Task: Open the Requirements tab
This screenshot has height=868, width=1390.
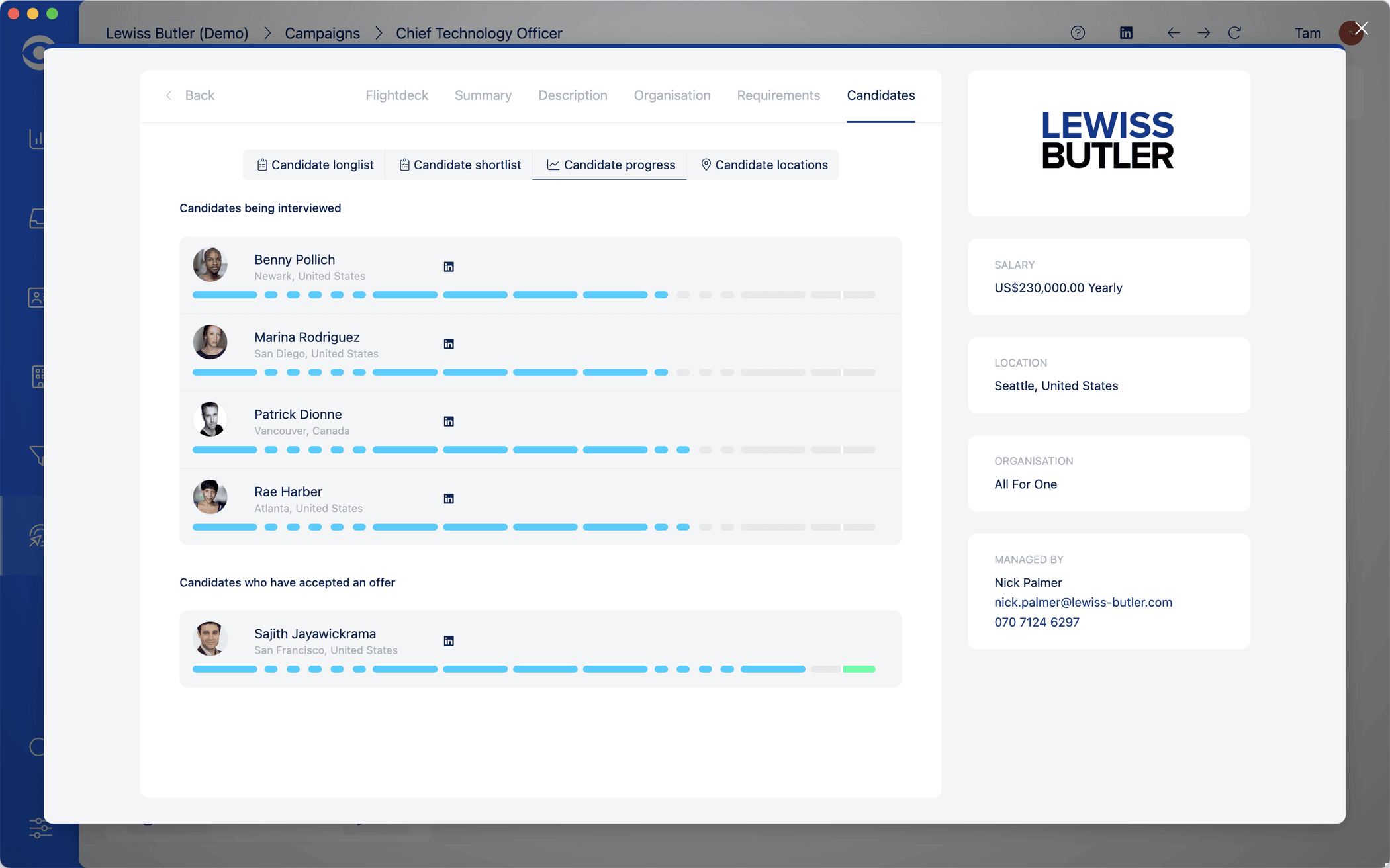Action: (x=778, y=95)
